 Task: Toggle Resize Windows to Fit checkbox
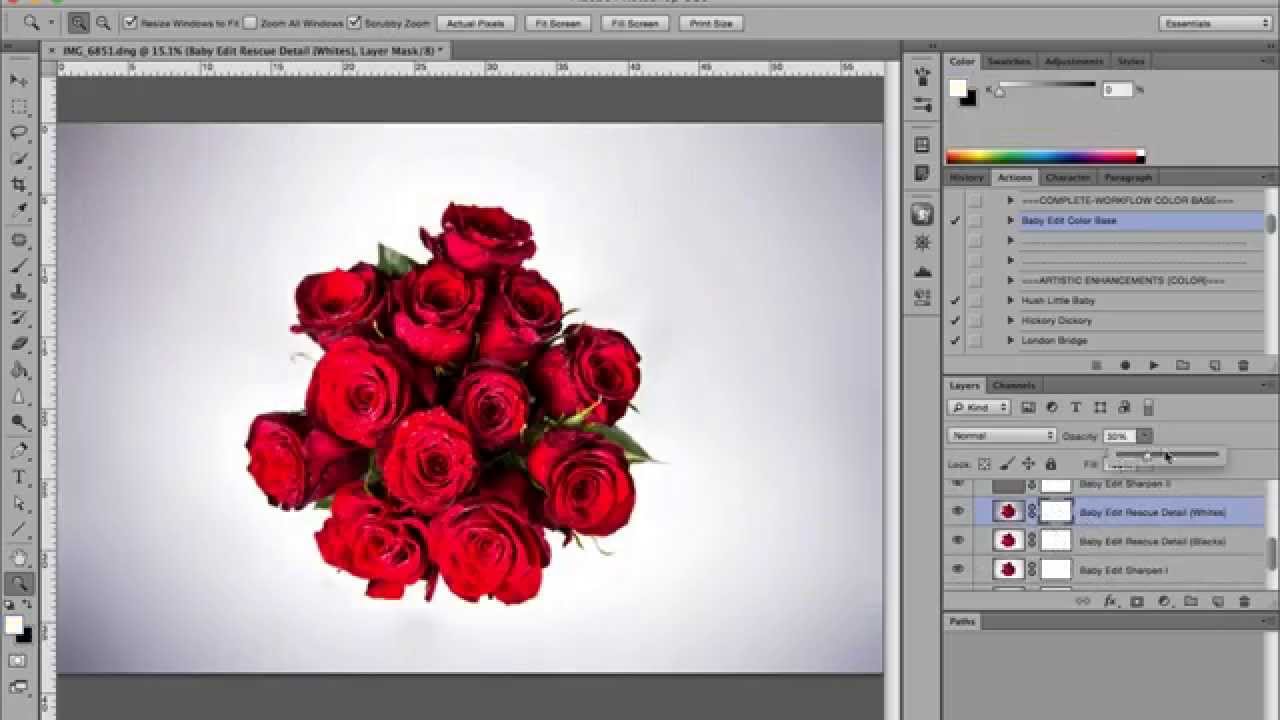[130, 22]
